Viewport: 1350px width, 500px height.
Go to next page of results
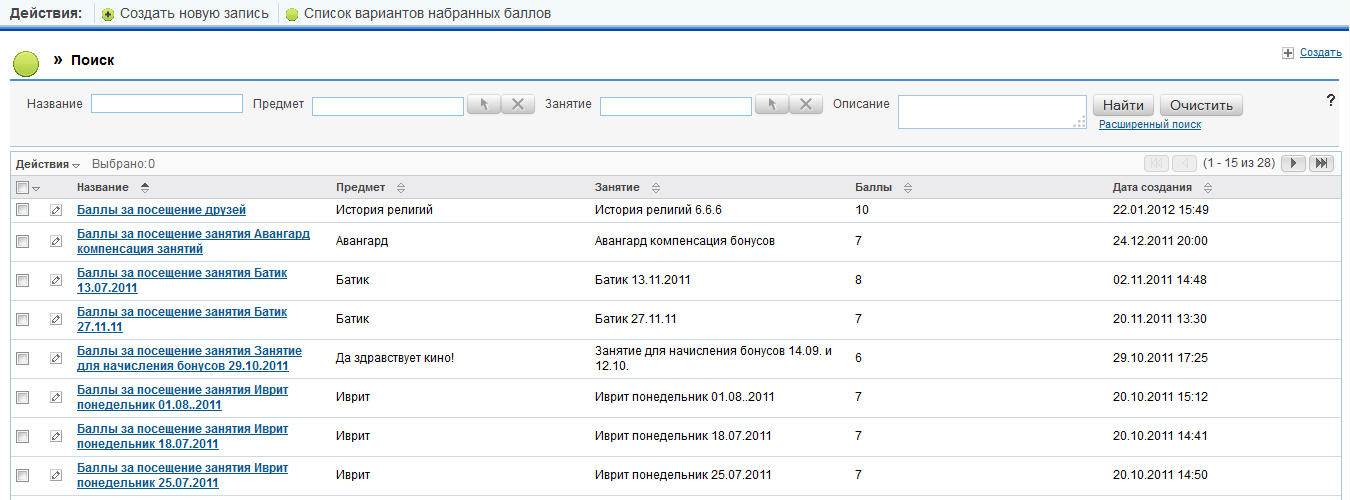tap(1293, 163)
